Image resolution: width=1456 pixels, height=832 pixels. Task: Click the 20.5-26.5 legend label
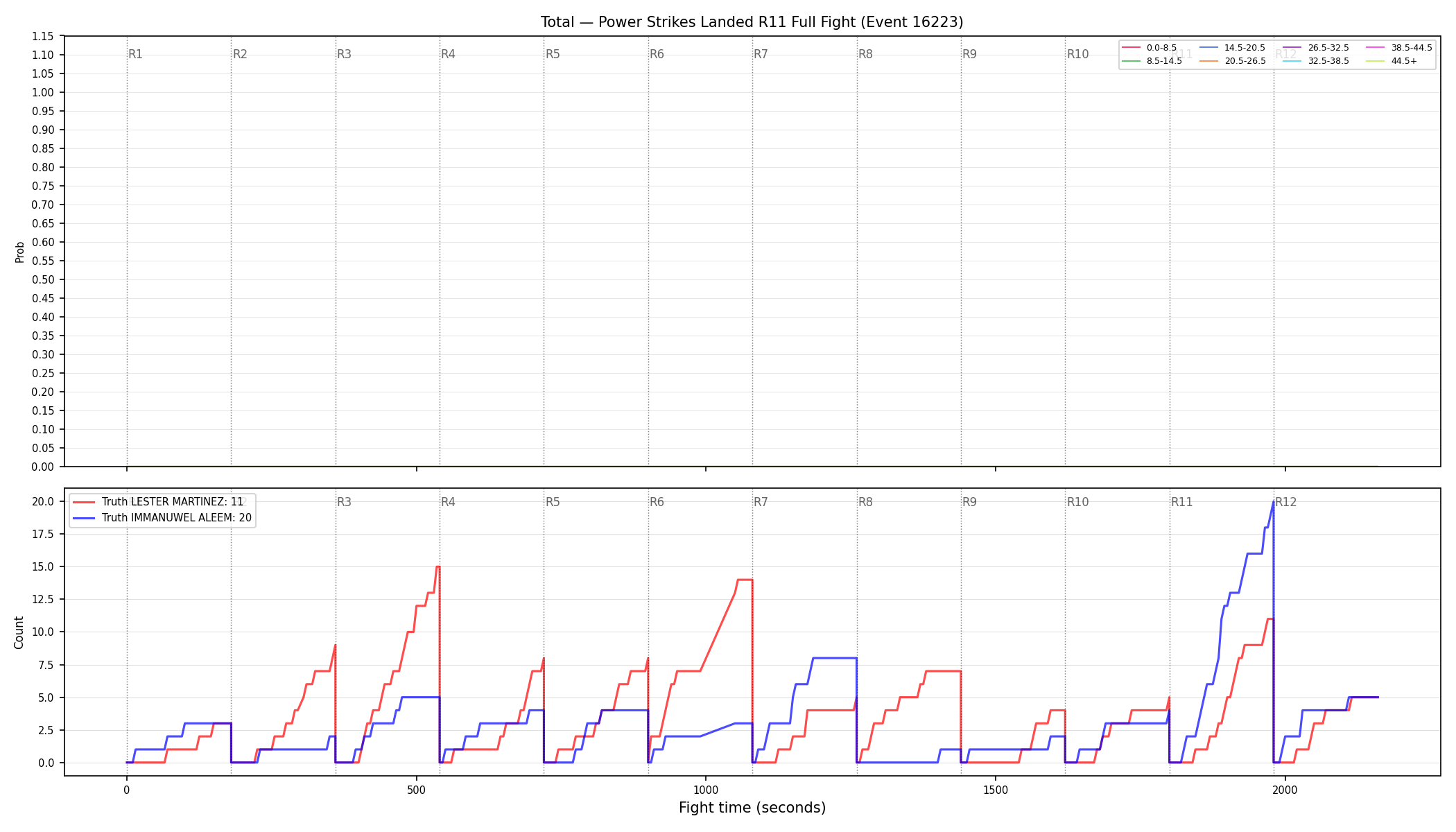click(x=1245, y=61)
